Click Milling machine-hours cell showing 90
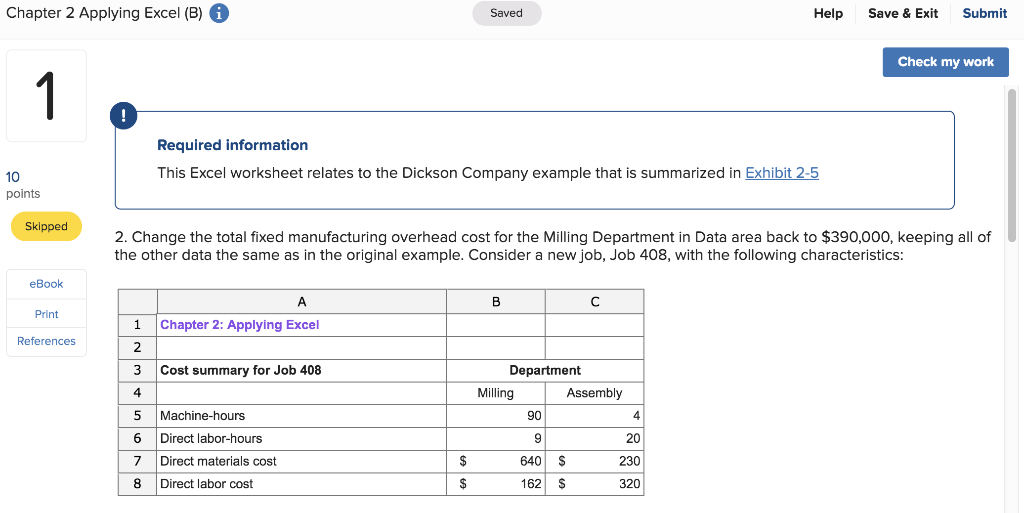This screenshot has height=513, width=1024. pyautogui.click(x=496, y=416)
